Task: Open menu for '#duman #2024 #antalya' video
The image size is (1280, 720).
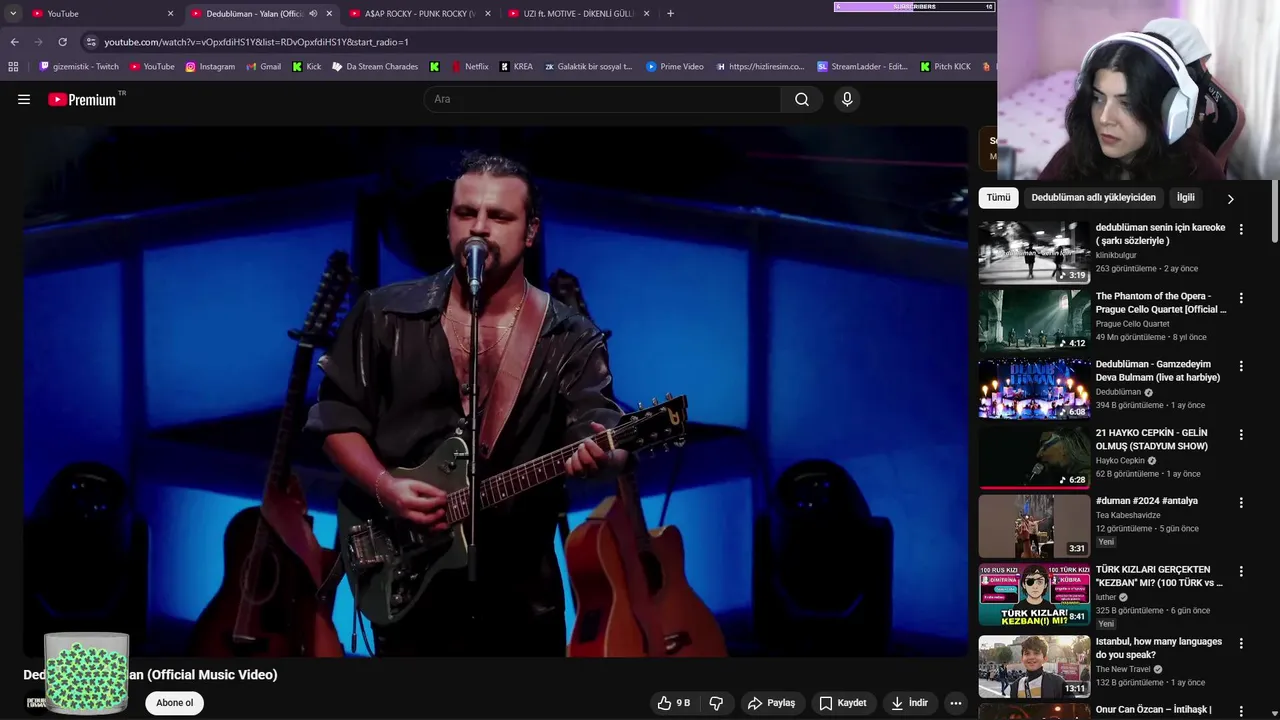Action: (1241, 503)
